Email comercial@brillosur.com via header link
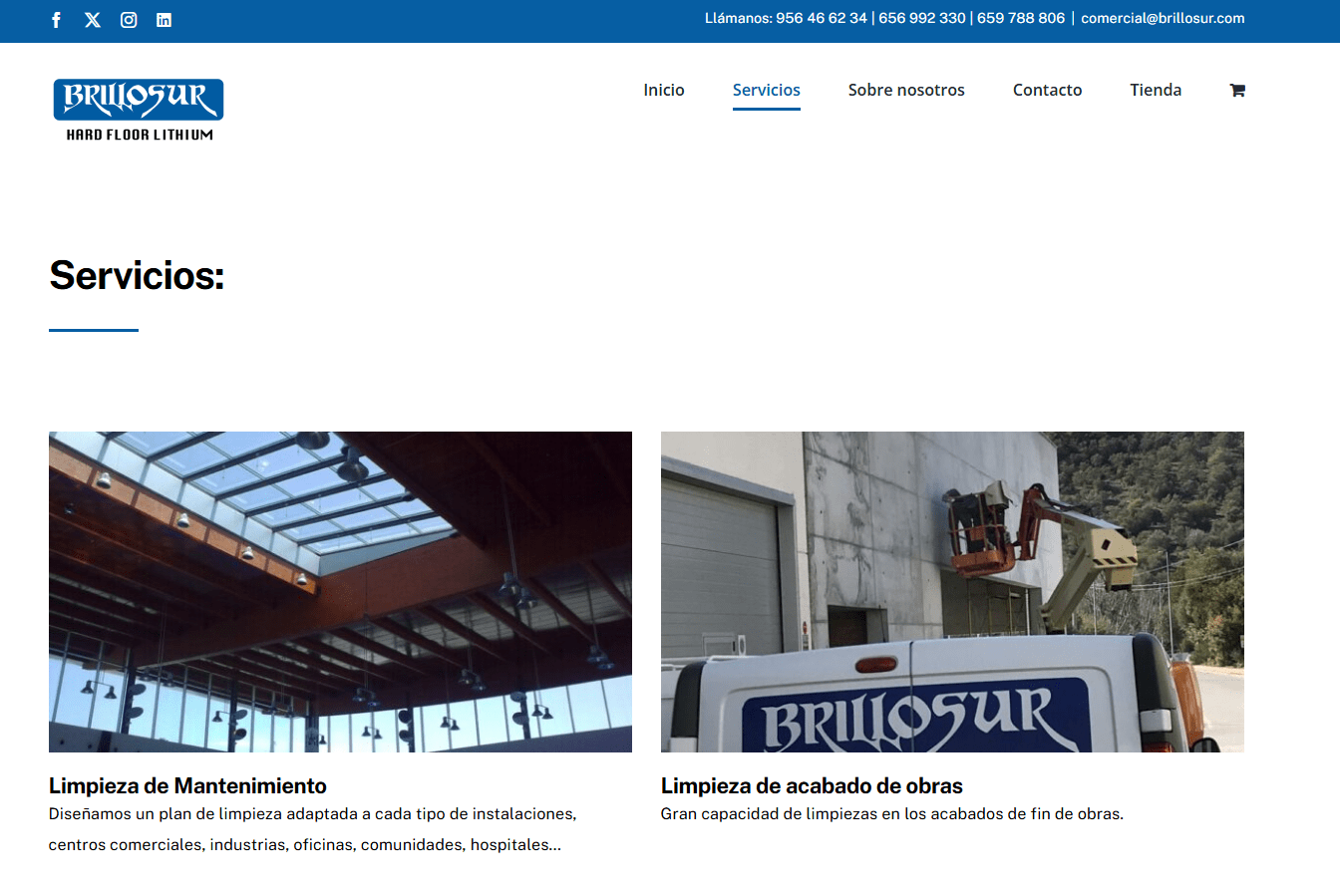 click(x=1163, y=18)
